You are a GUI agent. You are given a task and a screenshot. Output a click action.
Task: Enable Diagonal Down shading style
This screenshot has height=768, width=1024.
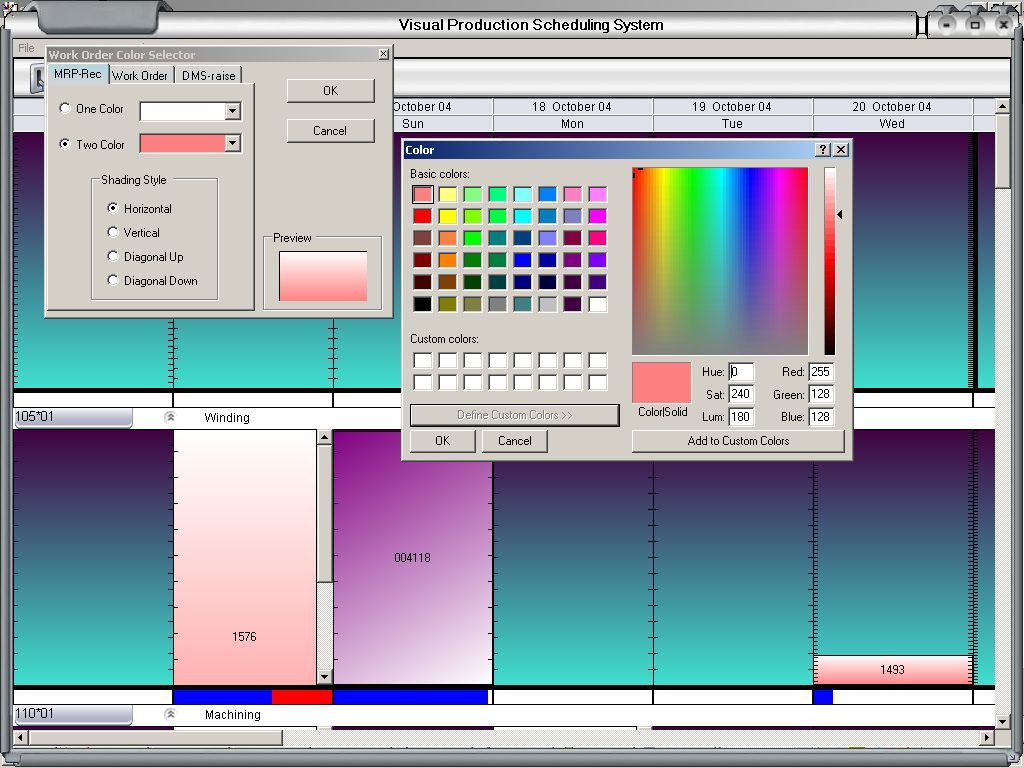(x=113, y=281)
